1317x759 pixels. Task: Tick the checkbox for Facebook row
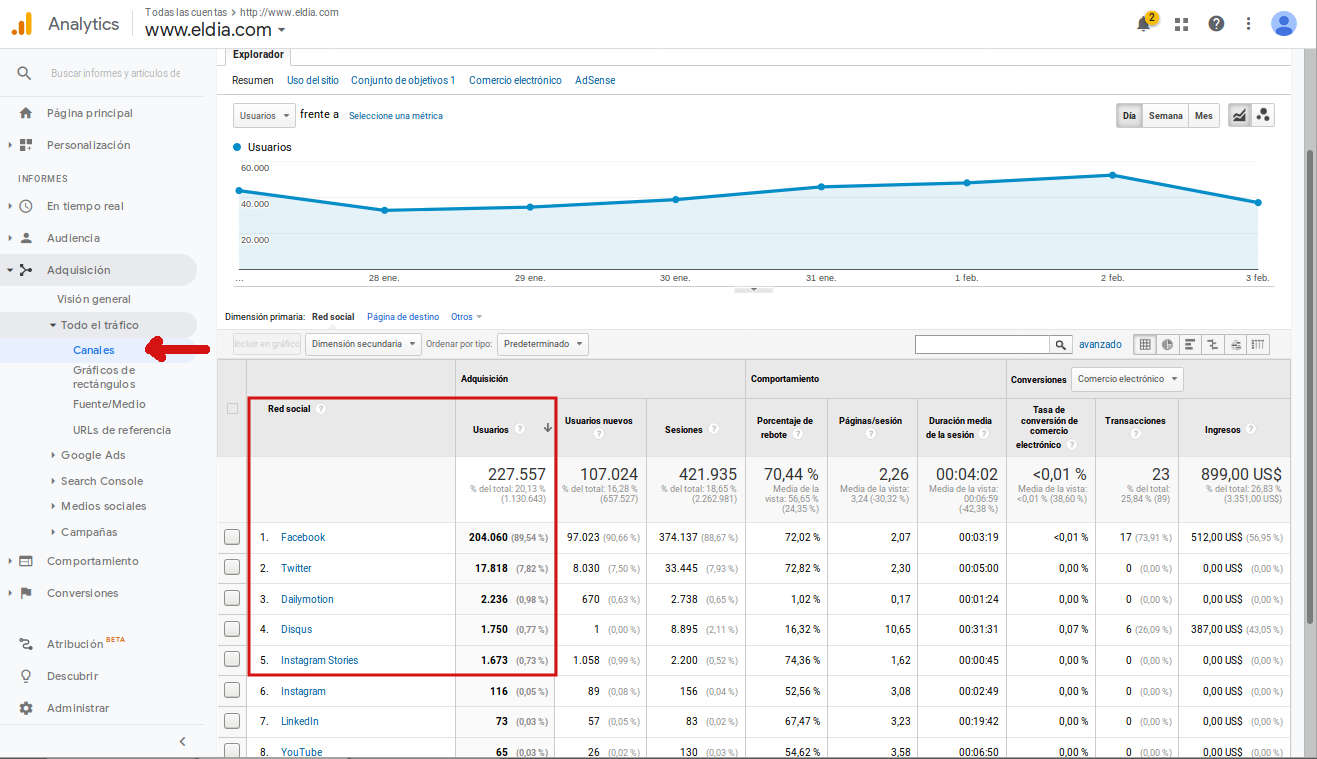[232, 537]
